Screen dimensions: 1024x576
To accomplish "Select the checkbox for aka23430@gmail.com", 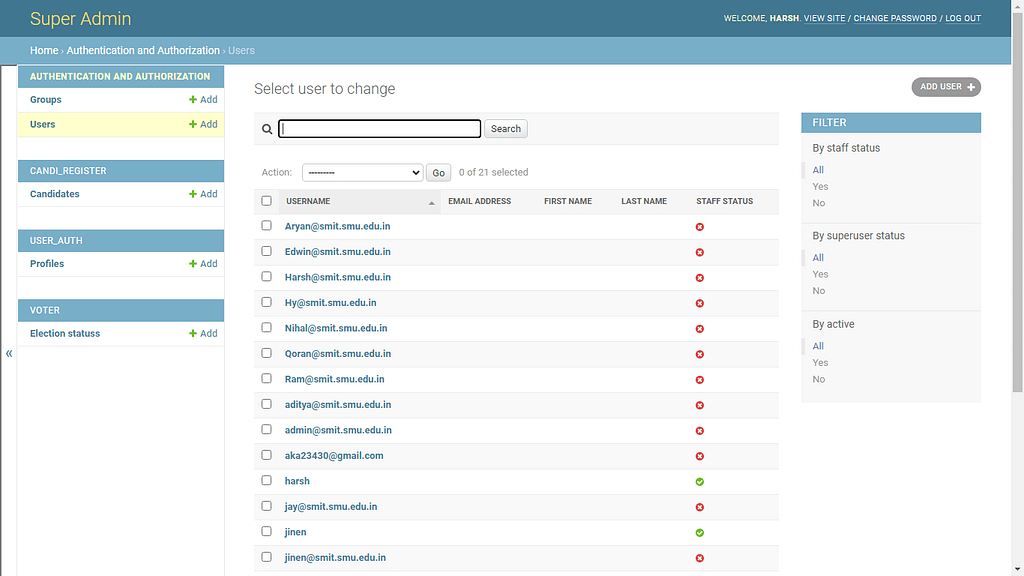I will coord(266,455).
